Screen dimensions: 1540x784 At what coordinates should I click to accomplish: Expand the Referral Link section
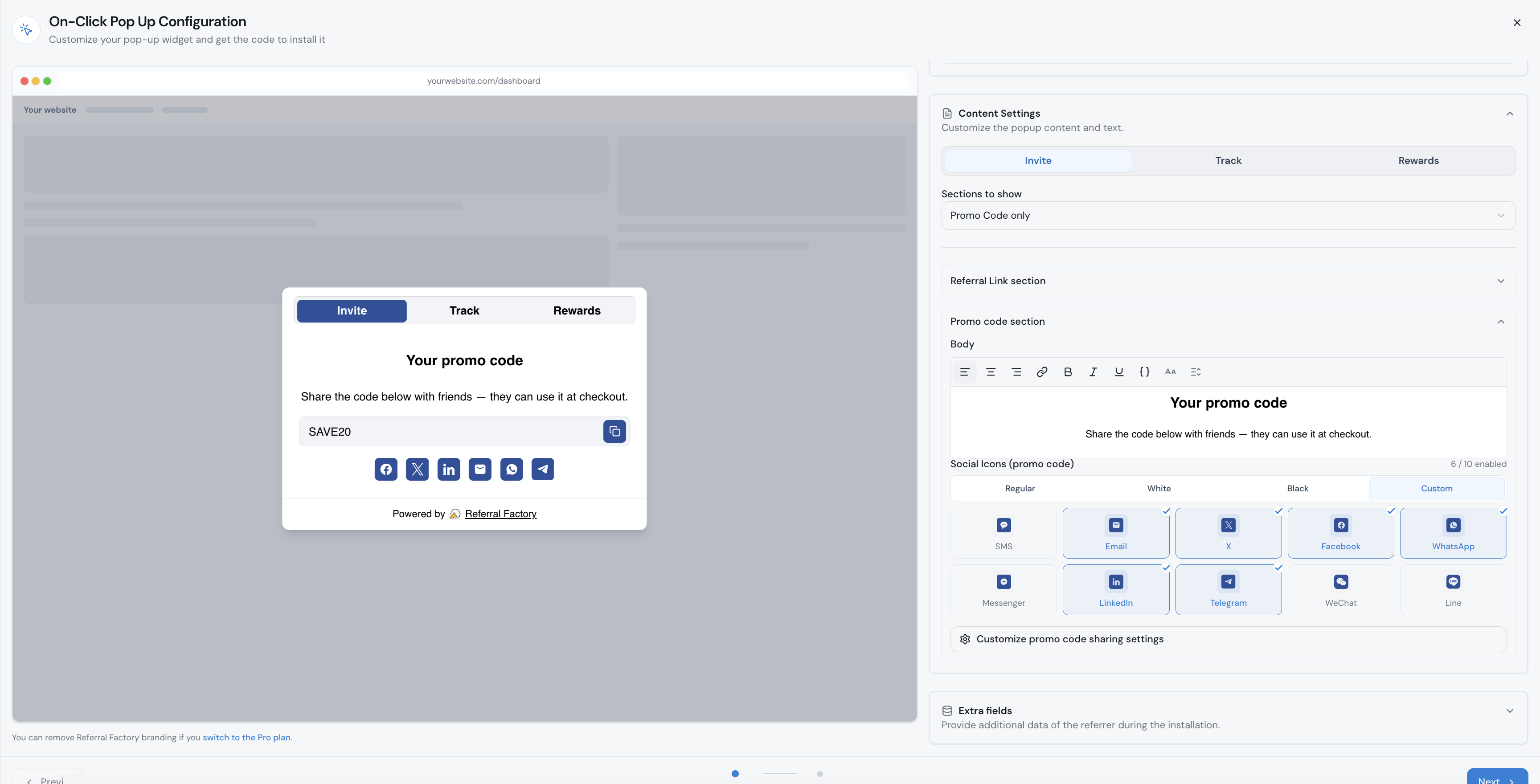pyautogui.click(x=1228, y=281)
